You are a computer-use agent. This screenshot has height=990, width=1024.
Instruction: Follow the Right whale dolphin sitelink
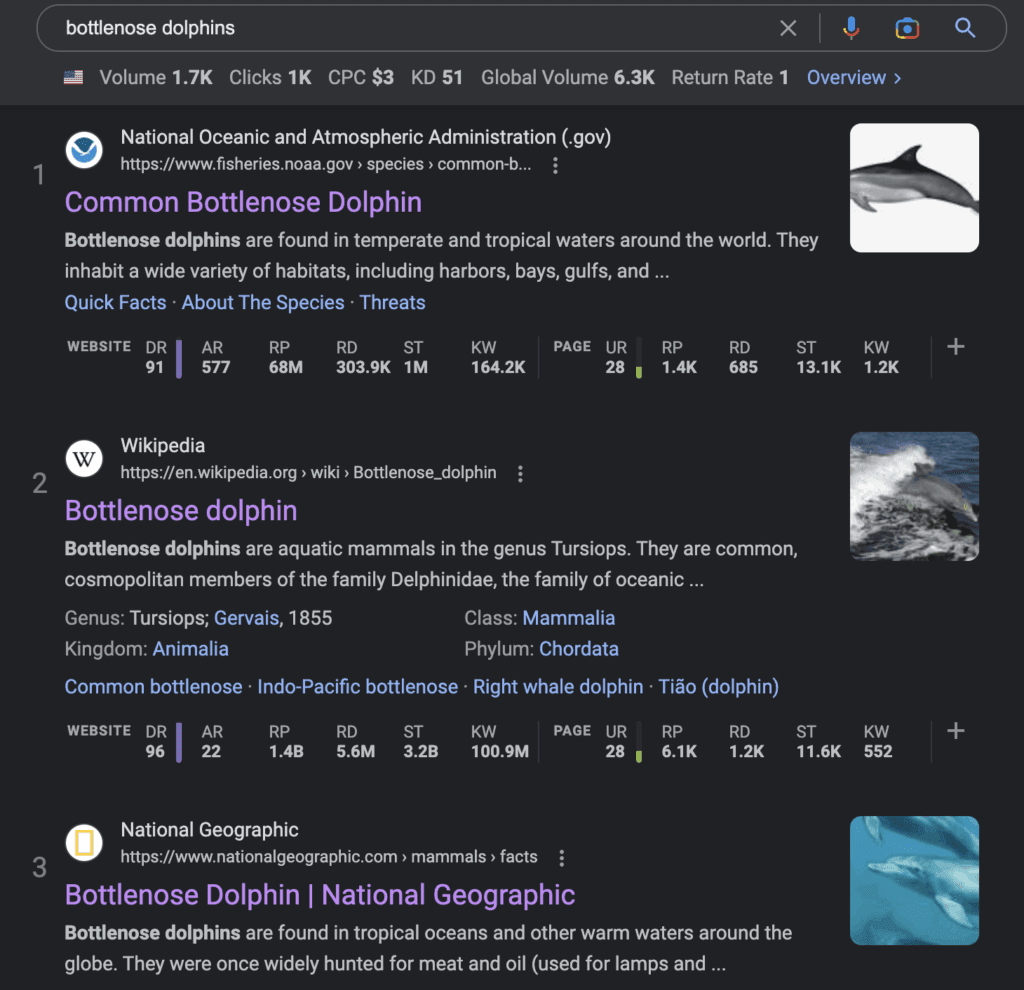[x=558, y=686]
